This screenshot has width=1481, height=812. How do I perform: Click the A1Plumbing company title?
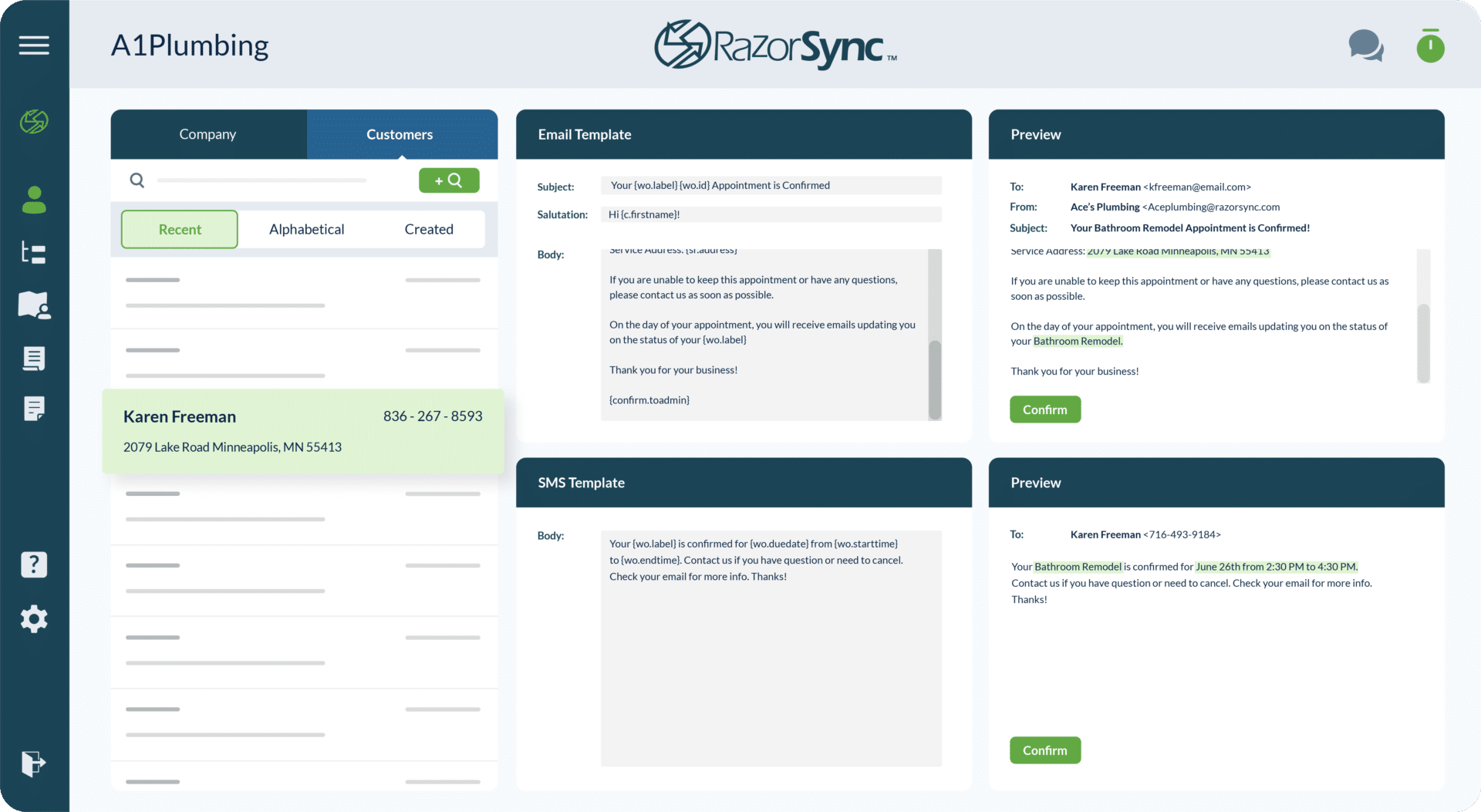tap(190, 45)
